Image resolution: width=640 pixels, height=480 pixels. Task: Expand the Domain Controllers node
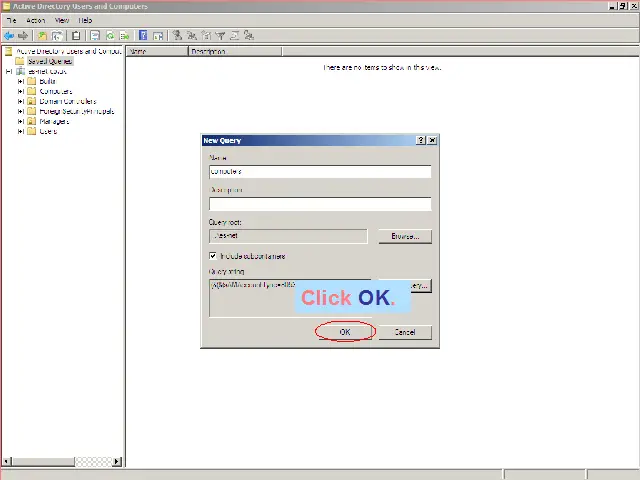point(20,101)
